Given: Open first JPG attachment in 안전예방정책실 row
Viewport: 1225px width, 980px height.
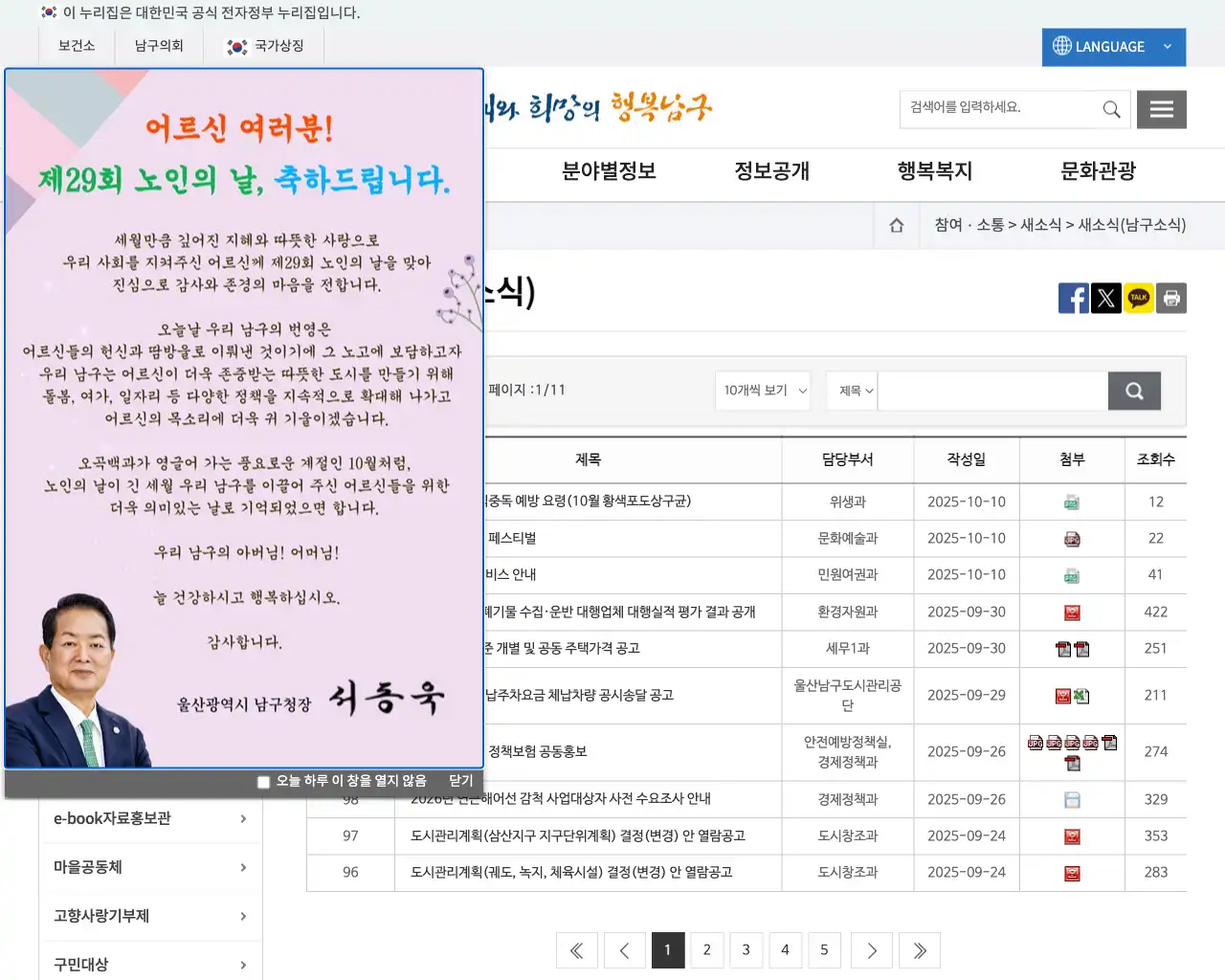Looking at the screenshot, I should [x=1036, y=743].
